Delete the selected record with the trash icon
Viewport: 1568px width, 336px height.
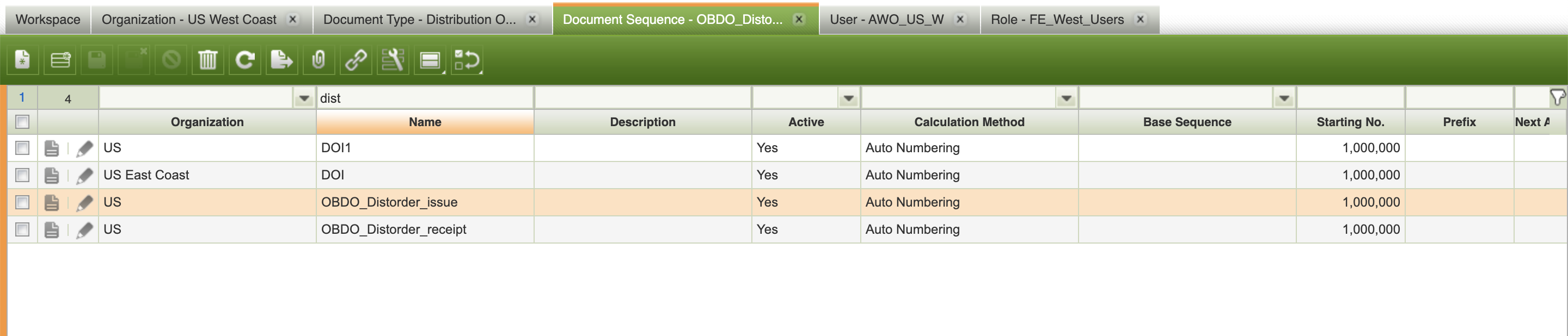coord(207,60)
